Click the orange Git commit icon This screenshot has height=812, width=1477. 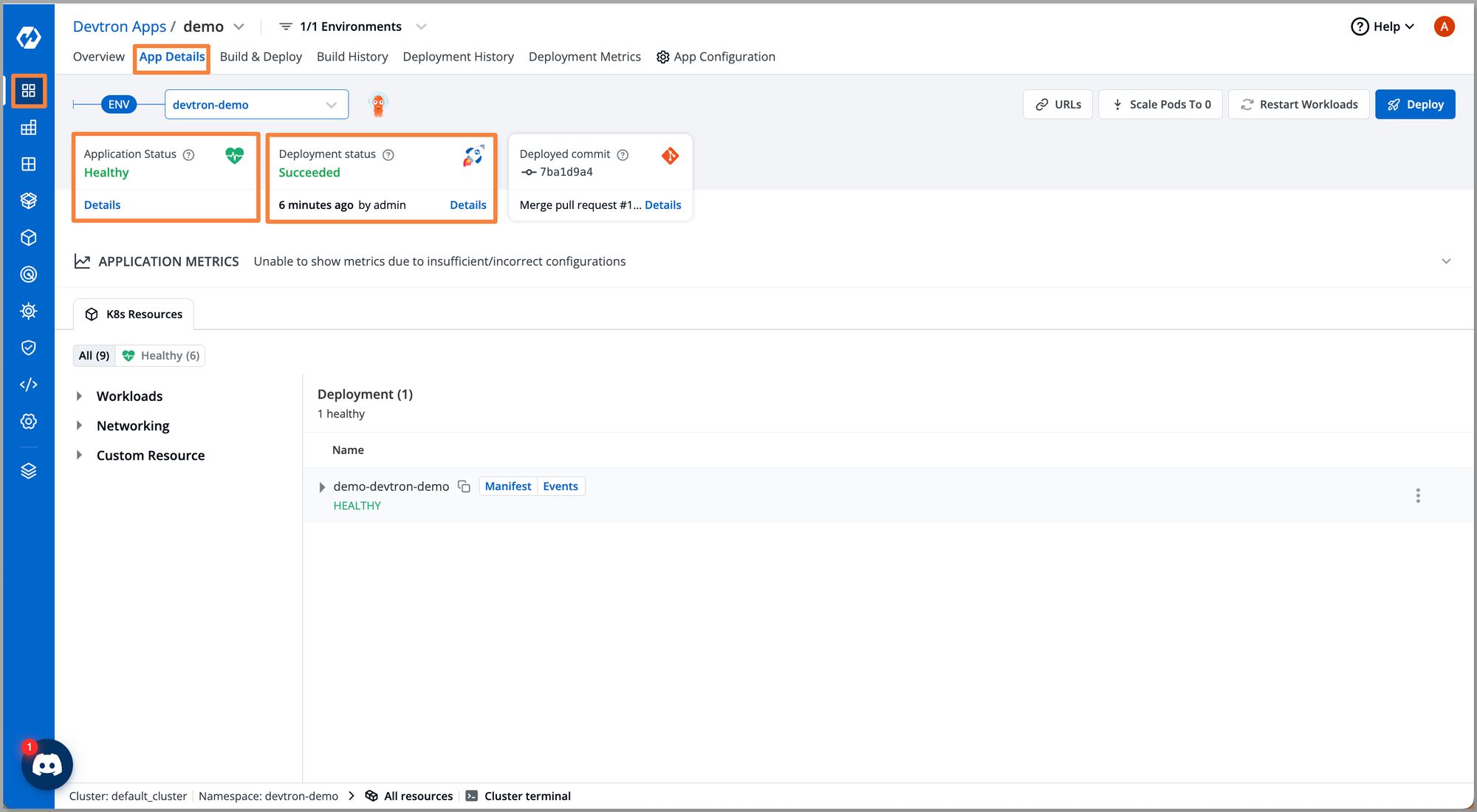pyautogui.click(x=670, y=156)
